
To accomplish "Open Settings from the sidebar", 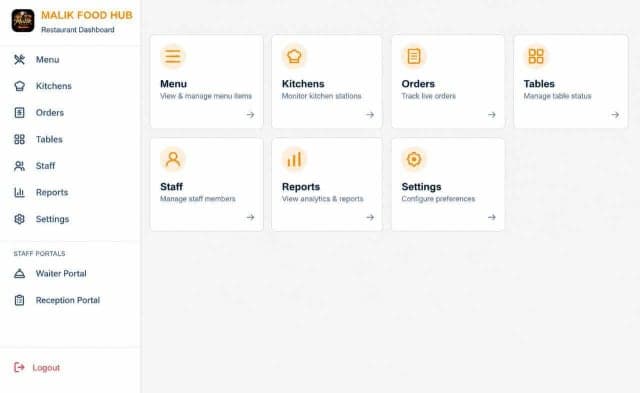I will [52, 219].
